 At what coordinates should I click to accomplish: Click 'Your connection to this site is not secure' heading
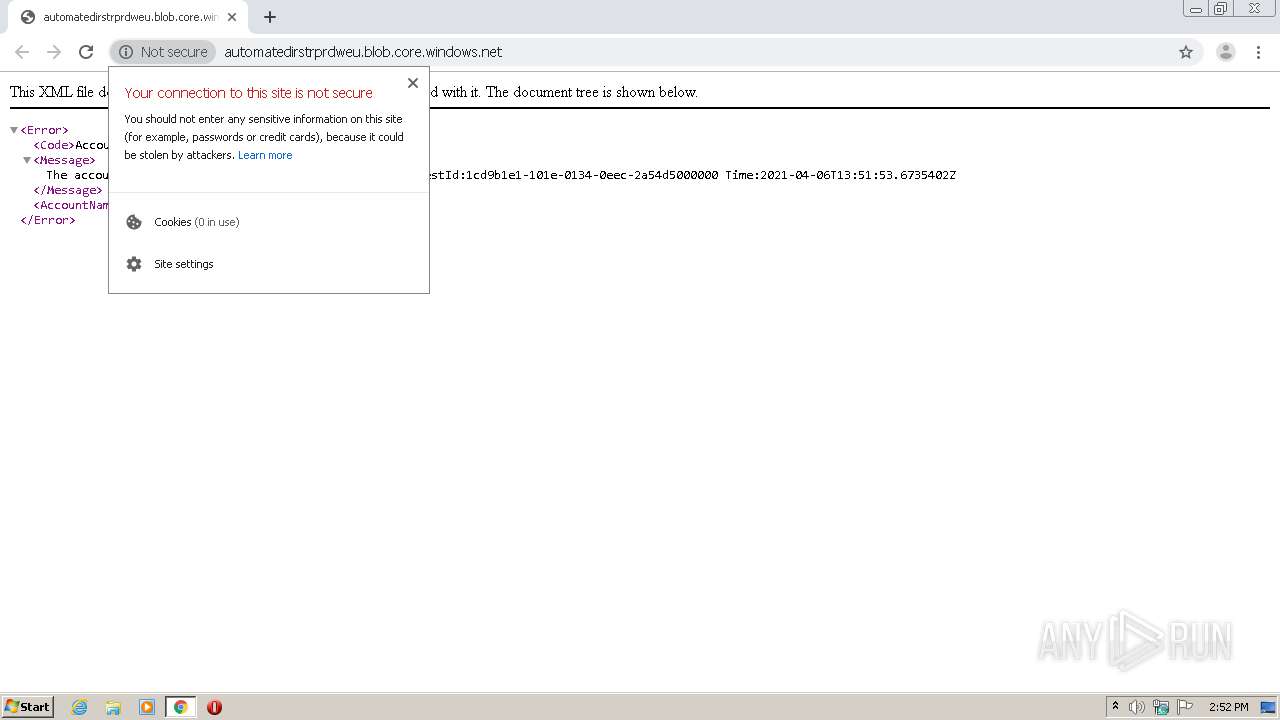[249, 93]
